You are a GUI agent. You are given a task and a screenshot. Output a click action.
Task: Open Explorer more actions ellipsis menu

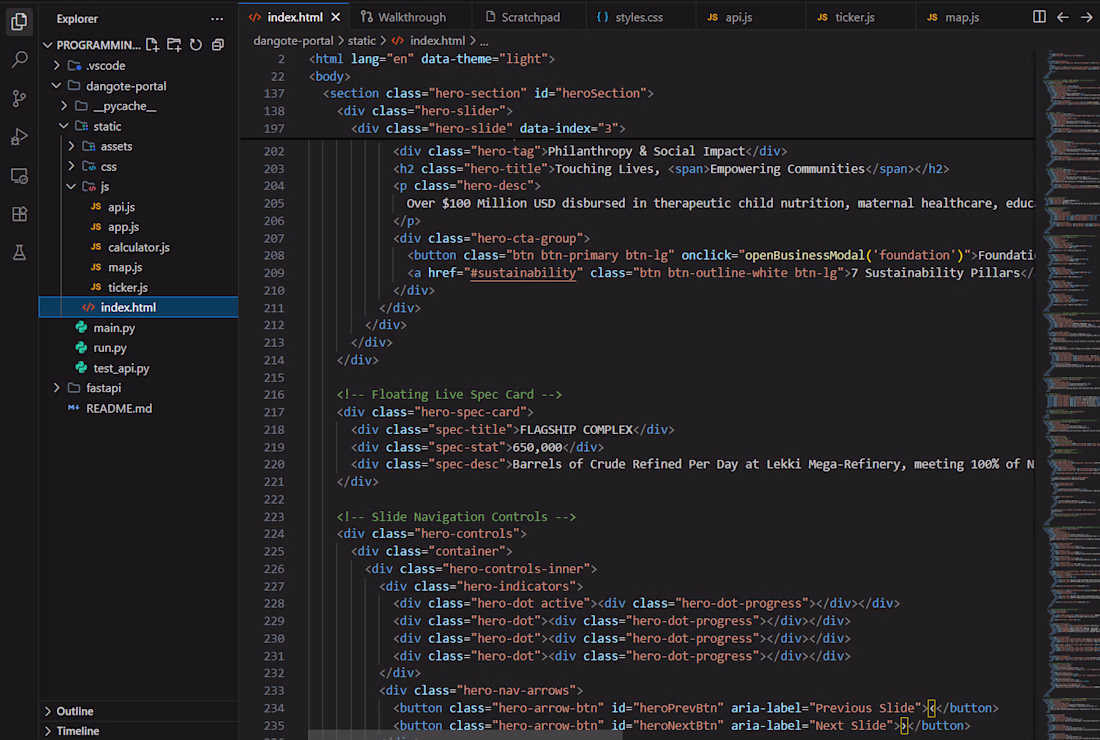pos(217,19)
